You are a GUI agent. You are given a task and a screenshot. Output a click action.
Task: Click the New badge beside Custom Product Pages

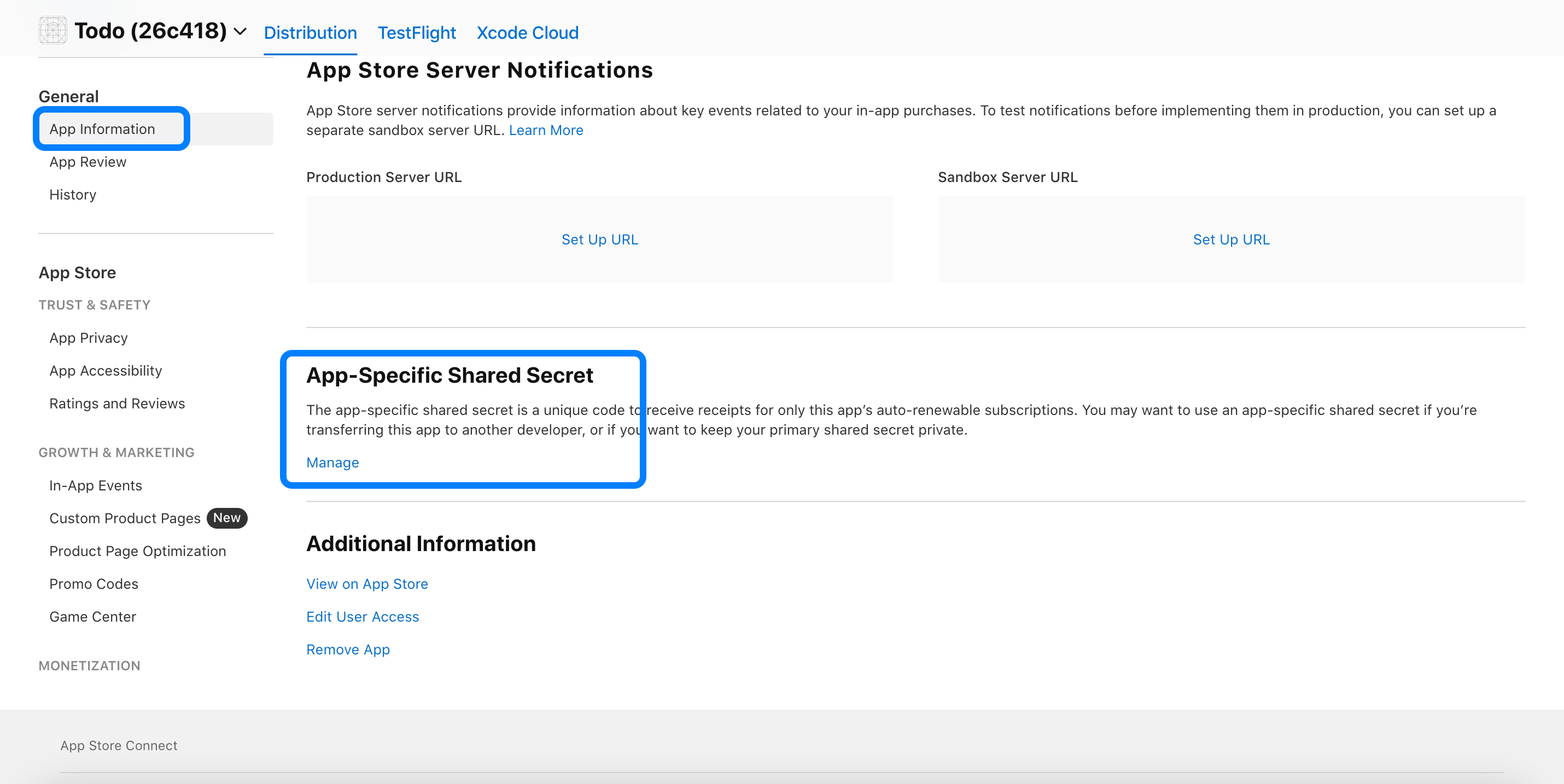click(226, 518)
